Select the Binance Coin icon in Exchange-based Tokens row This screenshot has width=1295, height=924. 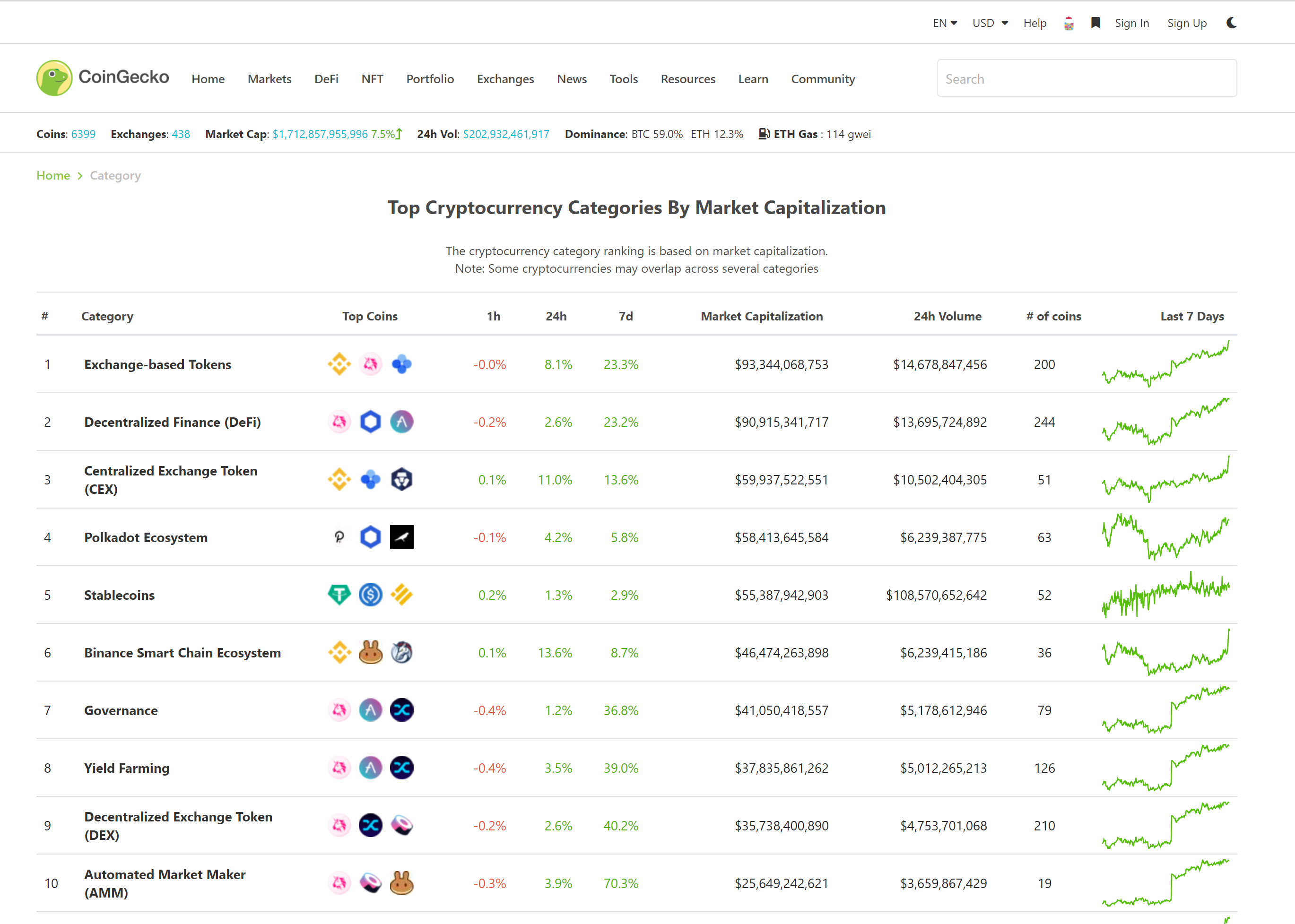(339, 364)
